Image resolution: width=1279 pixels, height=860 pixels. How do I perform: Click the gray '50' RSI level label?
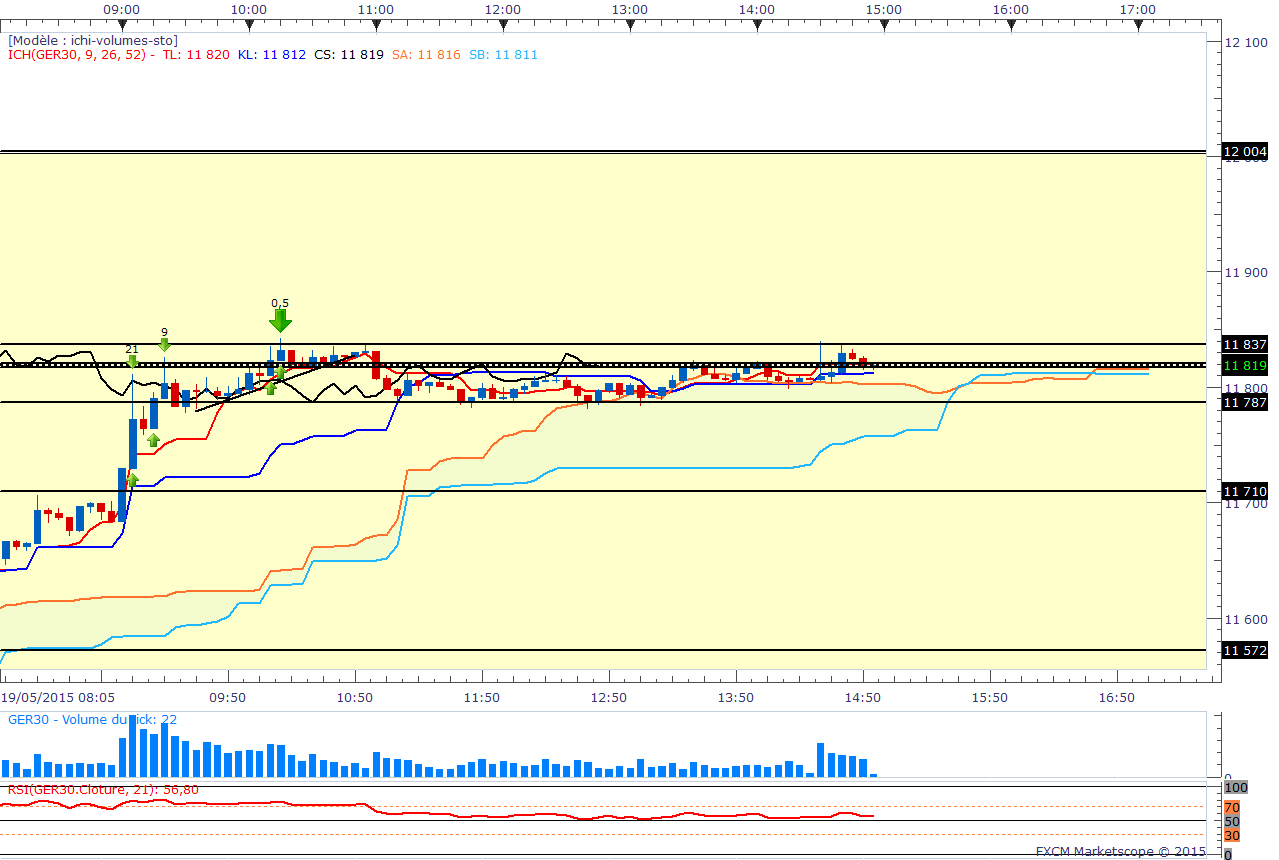(x=1232, y=821)
